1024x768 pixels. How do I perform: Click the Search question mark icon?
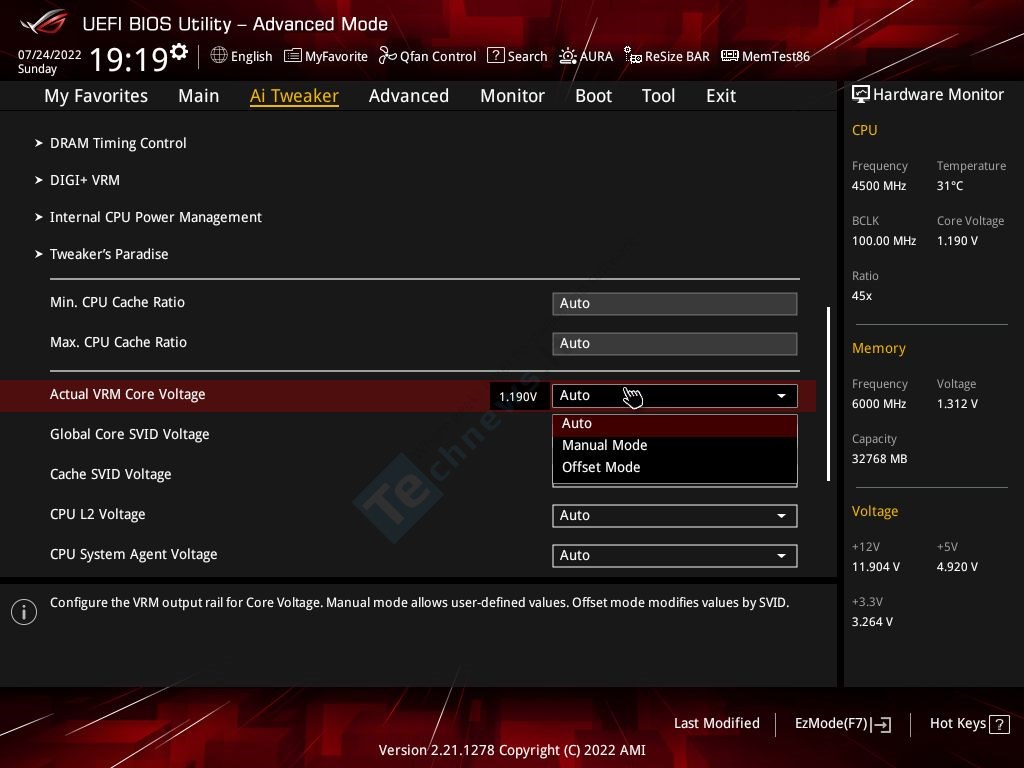click(496, 56)
